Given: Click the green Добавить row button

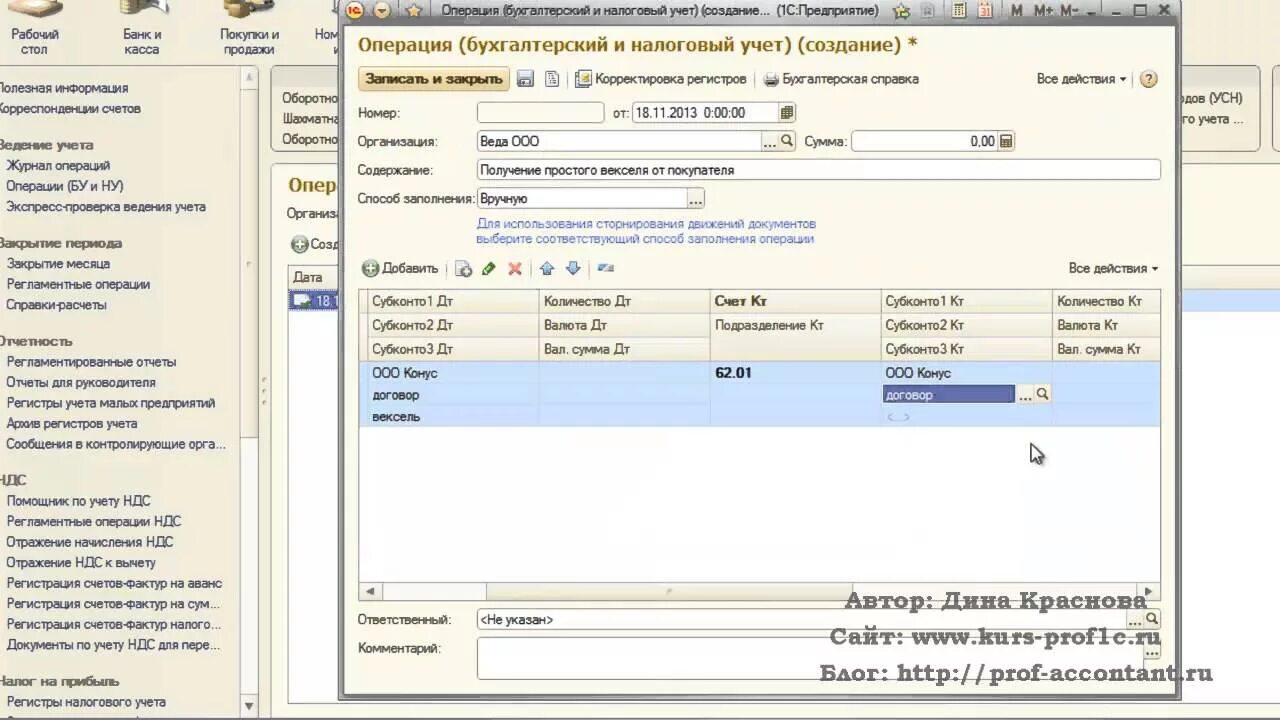Looking at the screenshot, I should click(400, 268).
